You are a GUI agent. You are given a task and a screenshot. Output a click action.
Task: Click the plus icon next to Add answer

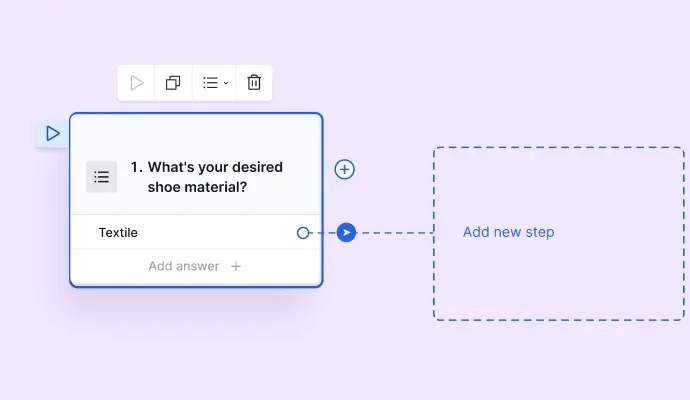(236, 267)
